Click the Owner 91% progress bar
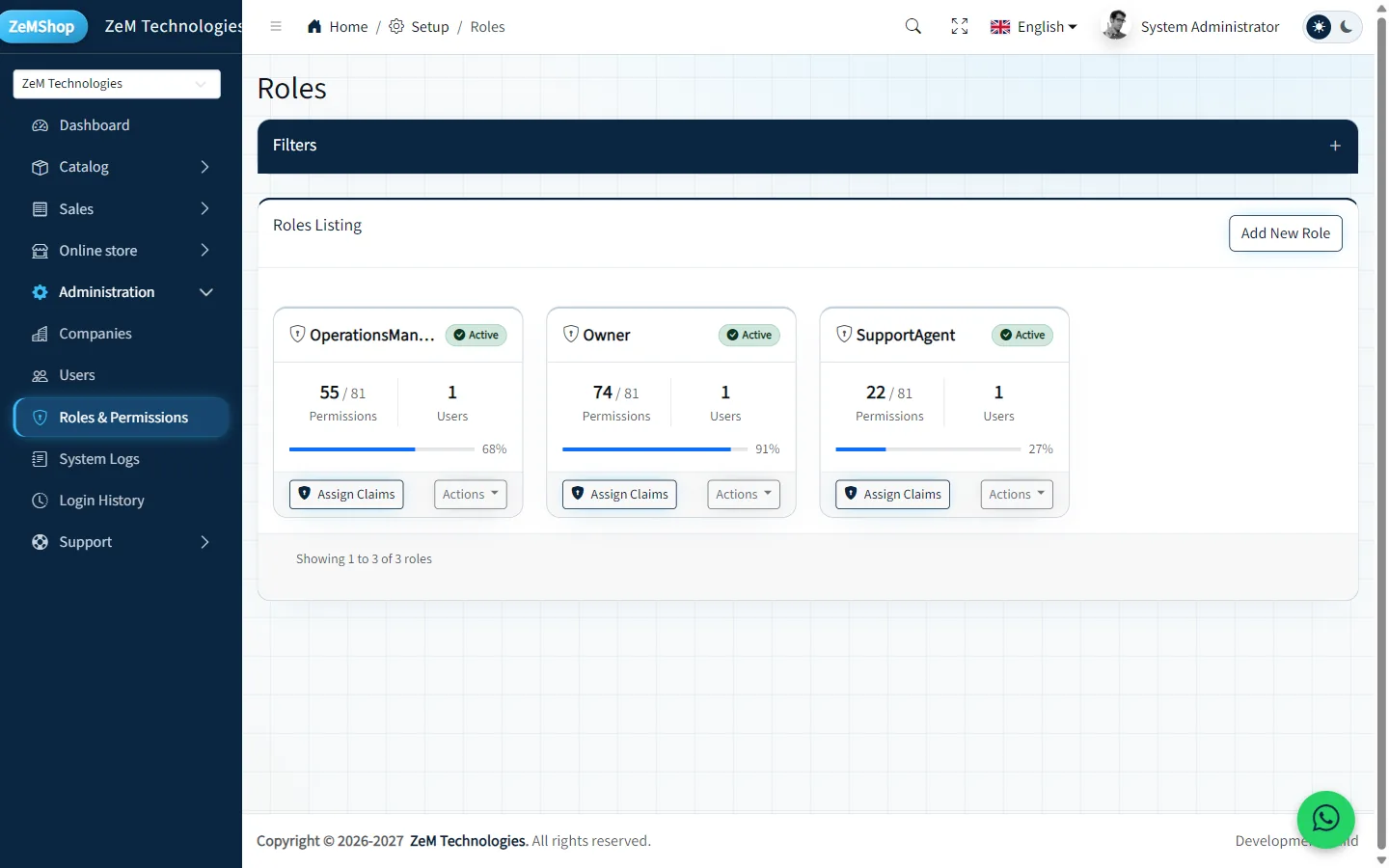Screen dimensions: 1389x868 655,449
